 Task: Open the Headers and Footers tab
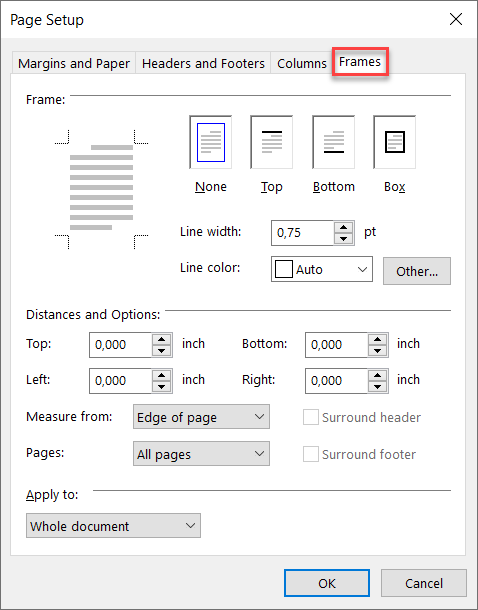203,63
